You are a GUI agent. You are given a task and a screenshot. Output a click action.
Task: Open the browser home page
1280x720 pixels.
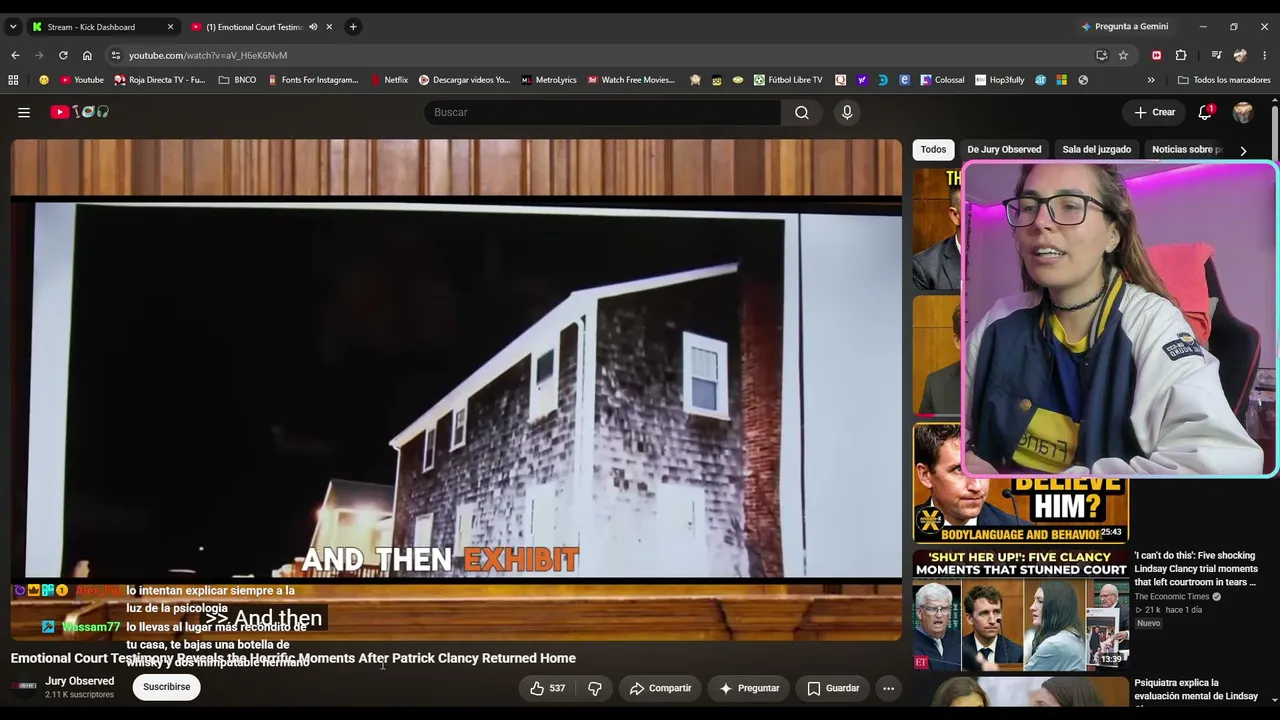[87, 55]
